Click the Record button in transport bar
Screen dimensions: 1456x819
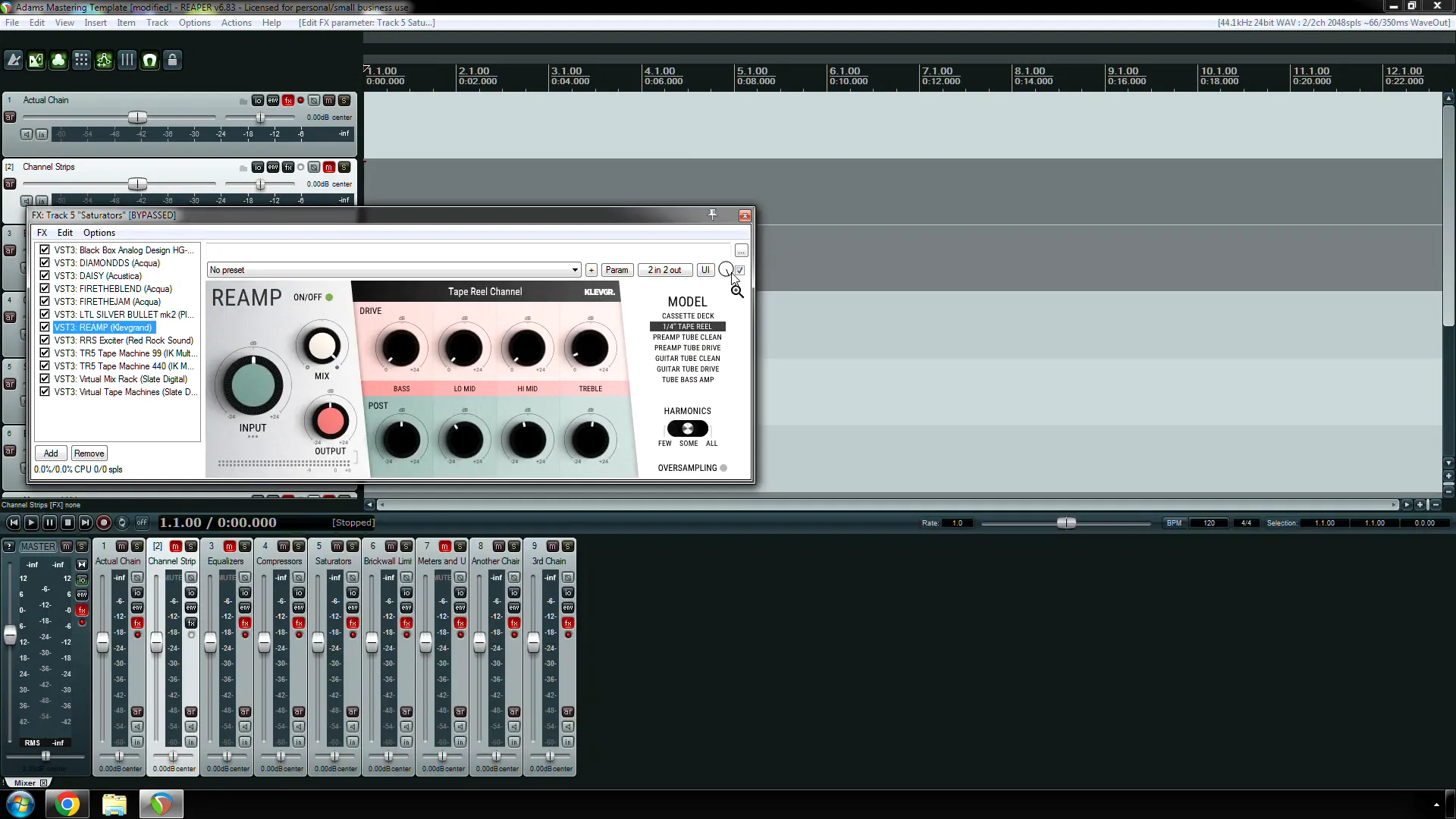pyautogui.click(x=103, y=522)
